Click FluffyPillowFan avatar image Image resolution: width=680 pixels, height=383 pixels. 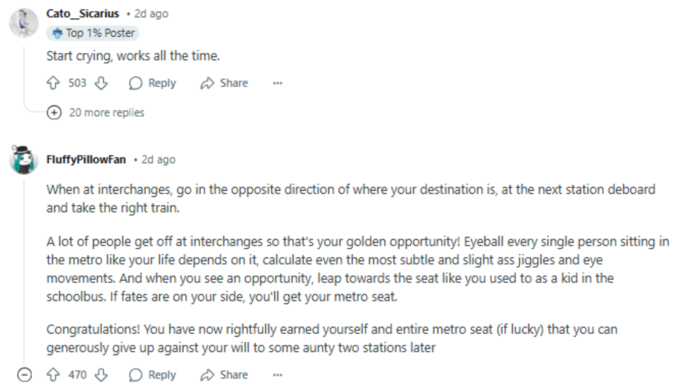tap(24, 160)
